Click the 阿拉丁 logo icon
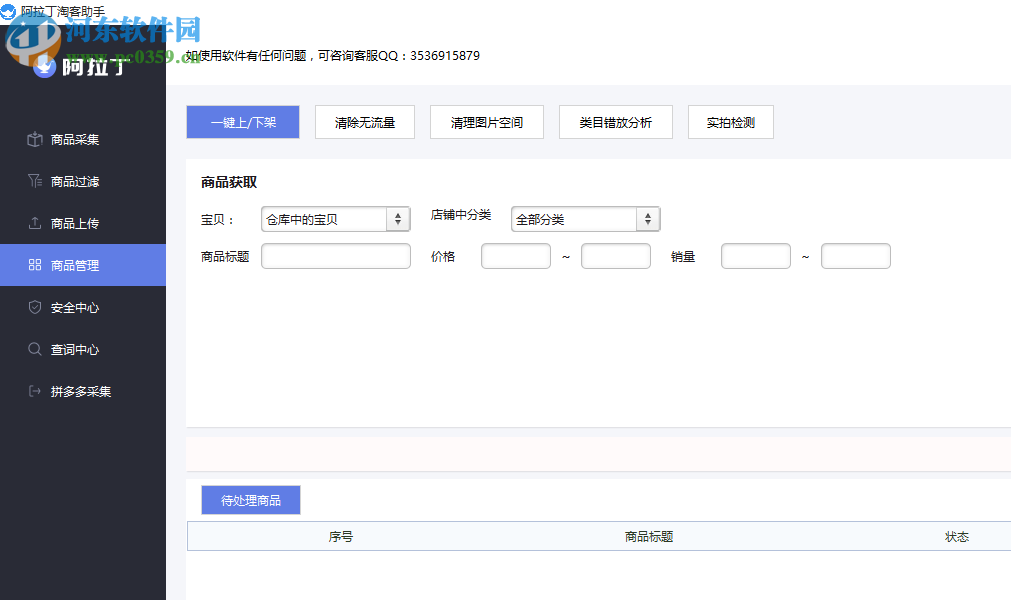 (44, 66)
